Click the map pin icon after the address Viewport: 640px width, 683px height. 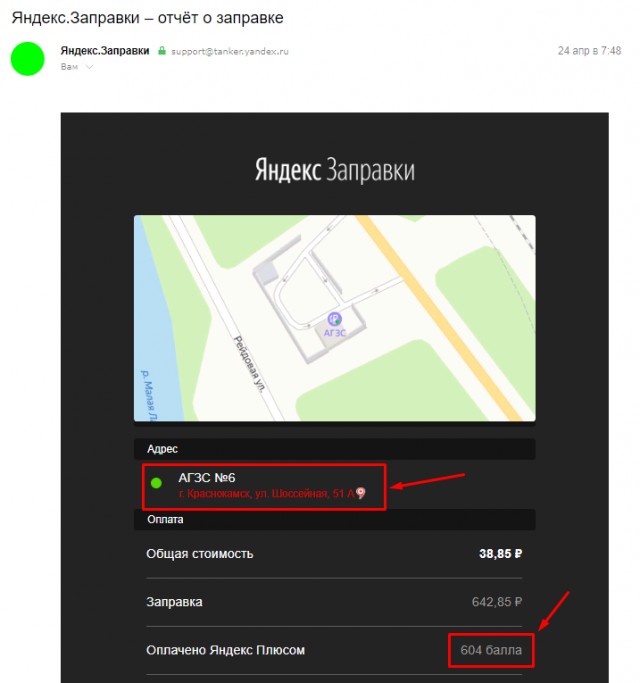(361, 493)
